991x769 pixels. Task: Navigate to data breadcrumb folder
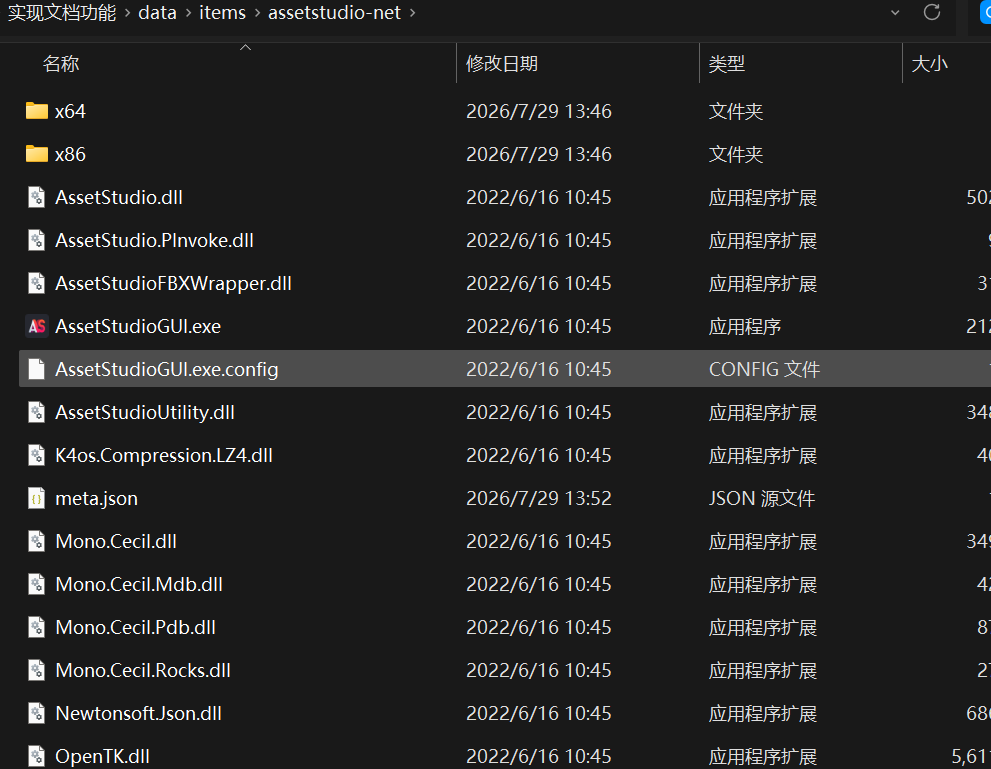[157, 13]
